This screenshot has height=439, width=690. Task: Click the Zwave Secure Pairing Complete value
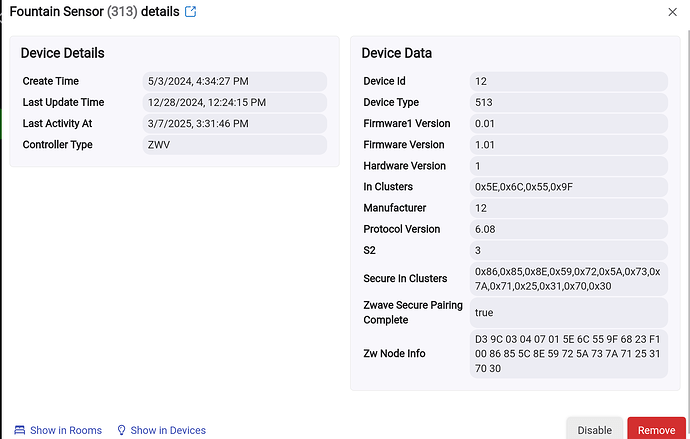click(568, 313)
